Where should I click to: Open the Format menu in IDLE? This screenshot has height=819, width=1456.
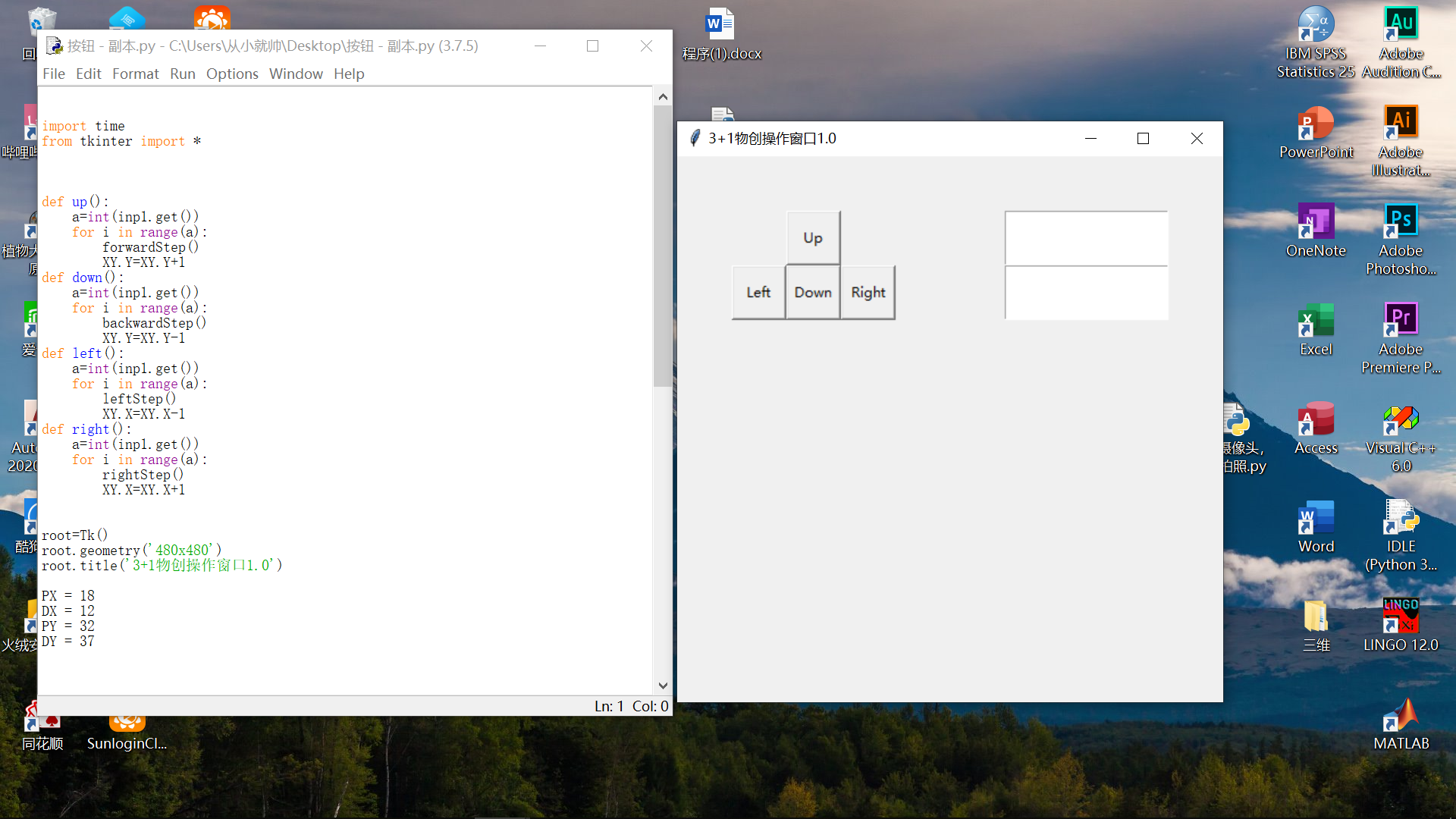(136, 74)
